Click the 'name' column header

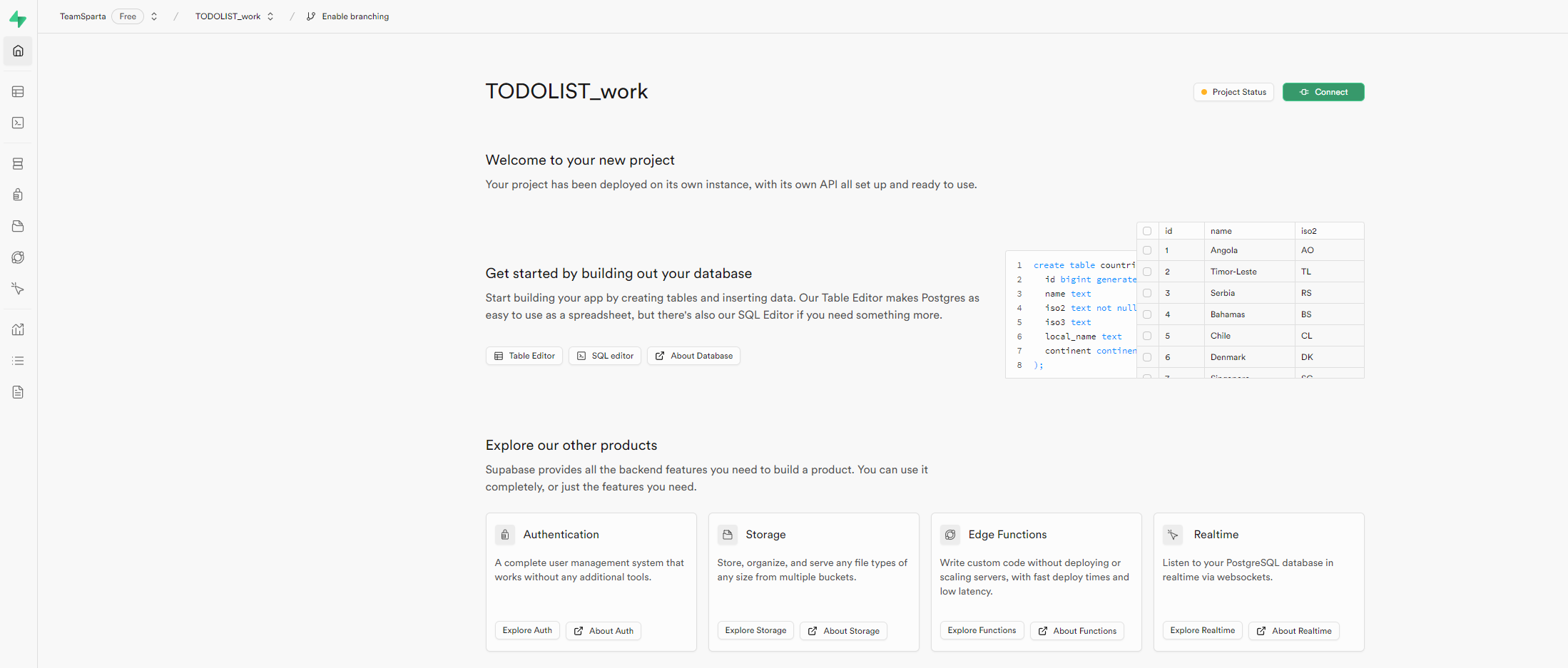[1250, 231]
